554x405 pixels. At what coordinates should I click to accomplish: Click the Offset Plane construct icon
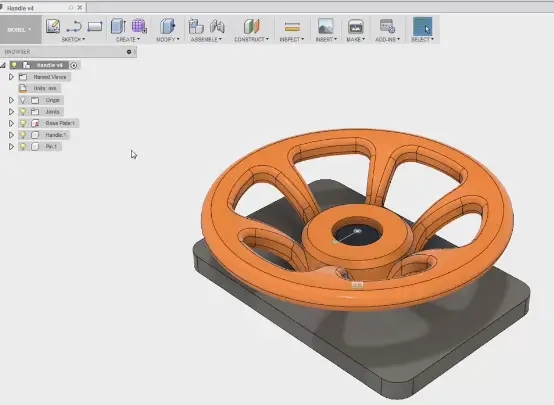point(251,27)
